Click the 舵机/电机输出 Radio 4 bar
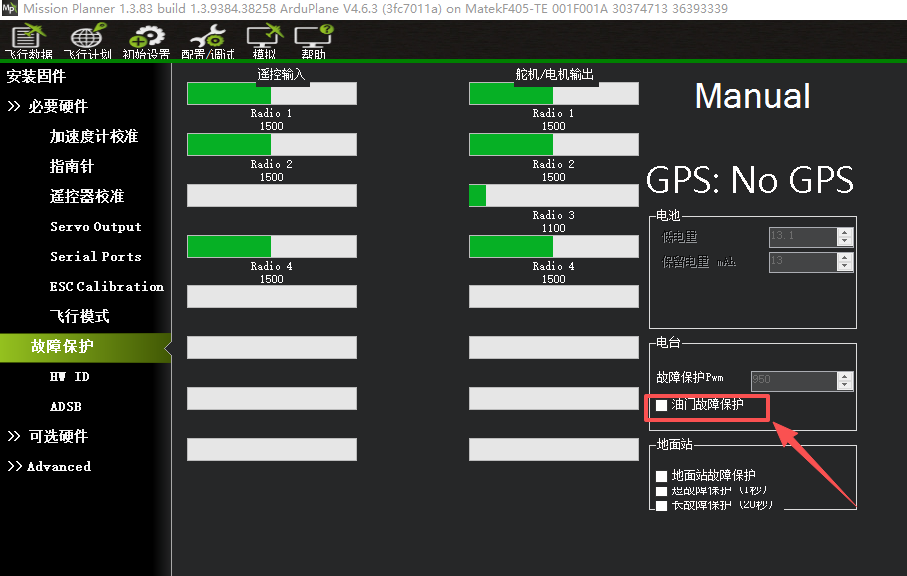 554,246
